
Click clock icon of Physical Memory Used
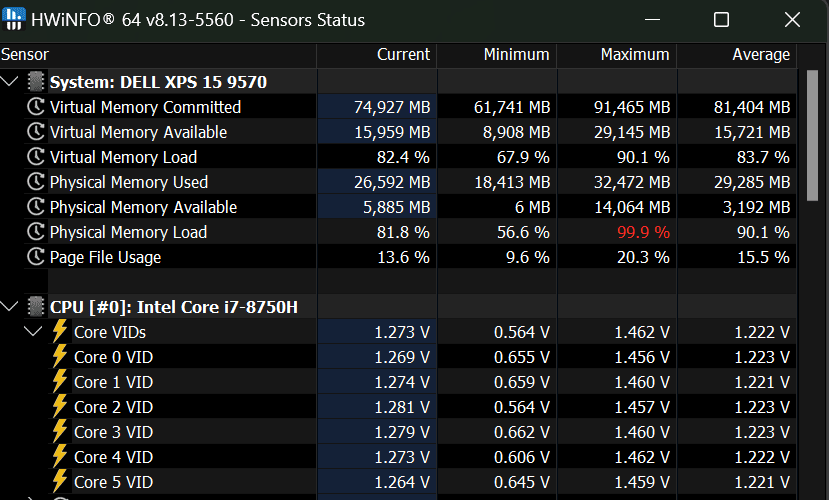point(36,182)
